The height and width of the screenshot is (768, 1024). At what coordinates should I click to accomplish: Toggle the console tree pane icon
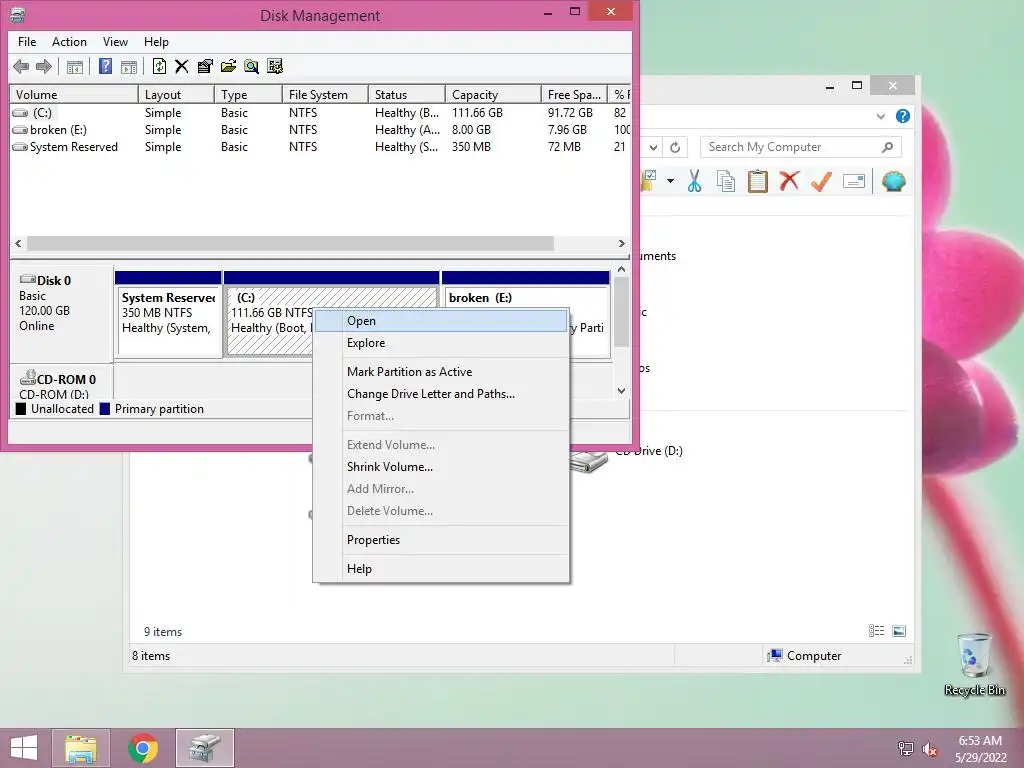(x=74, y=66)
